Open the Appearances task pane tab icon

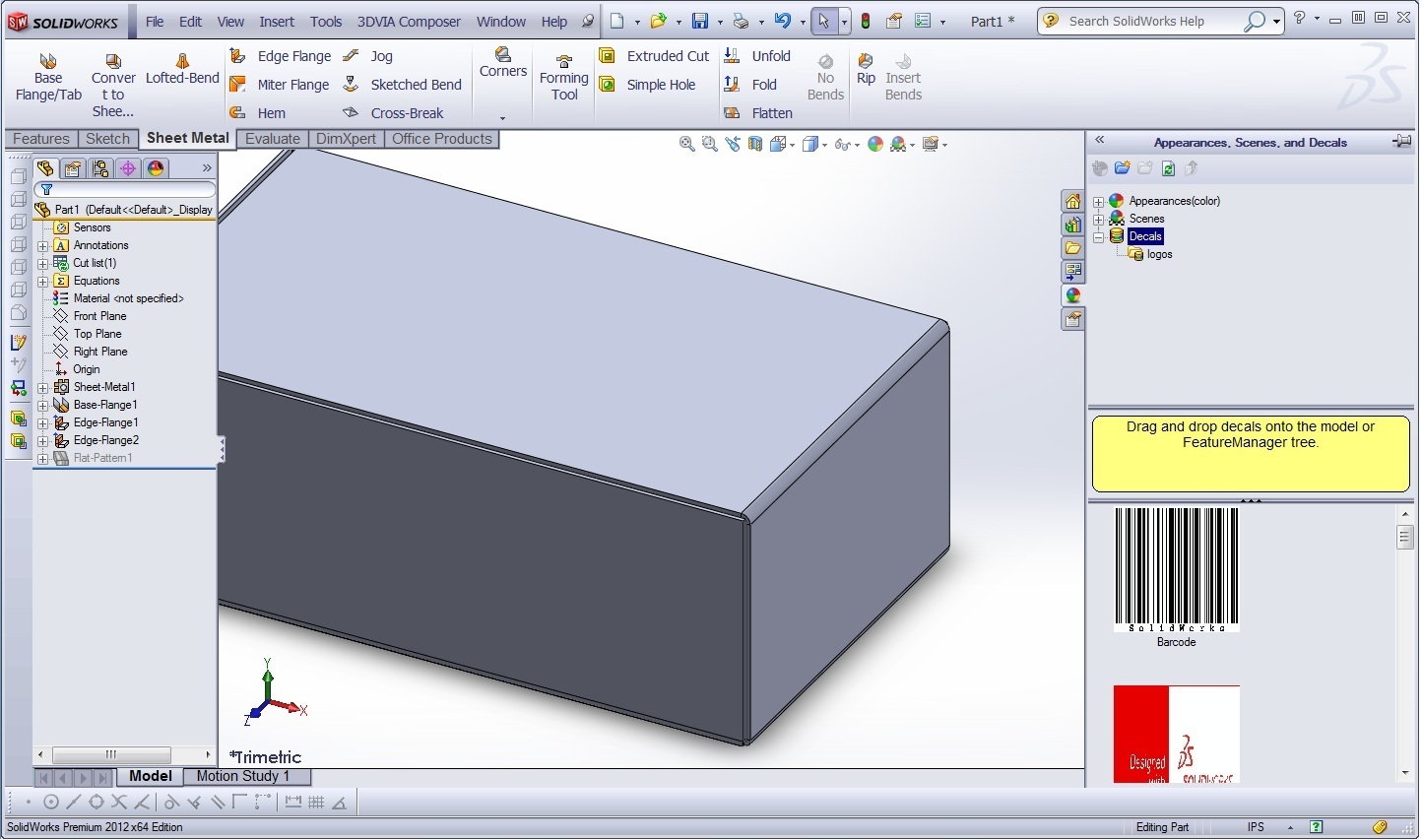[x=1073, y=295]
